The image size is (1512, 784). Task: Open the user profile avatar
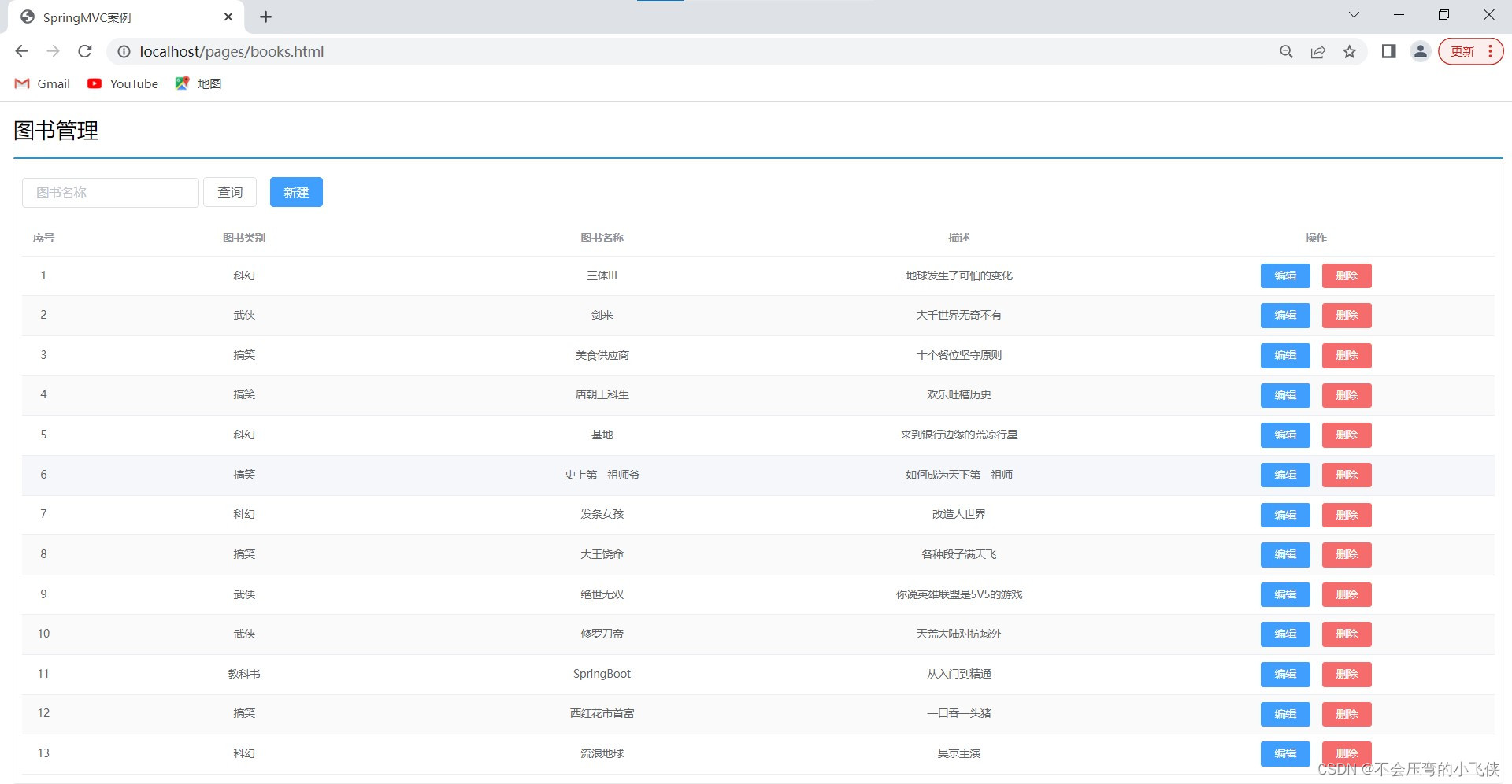click(1420, 51)
